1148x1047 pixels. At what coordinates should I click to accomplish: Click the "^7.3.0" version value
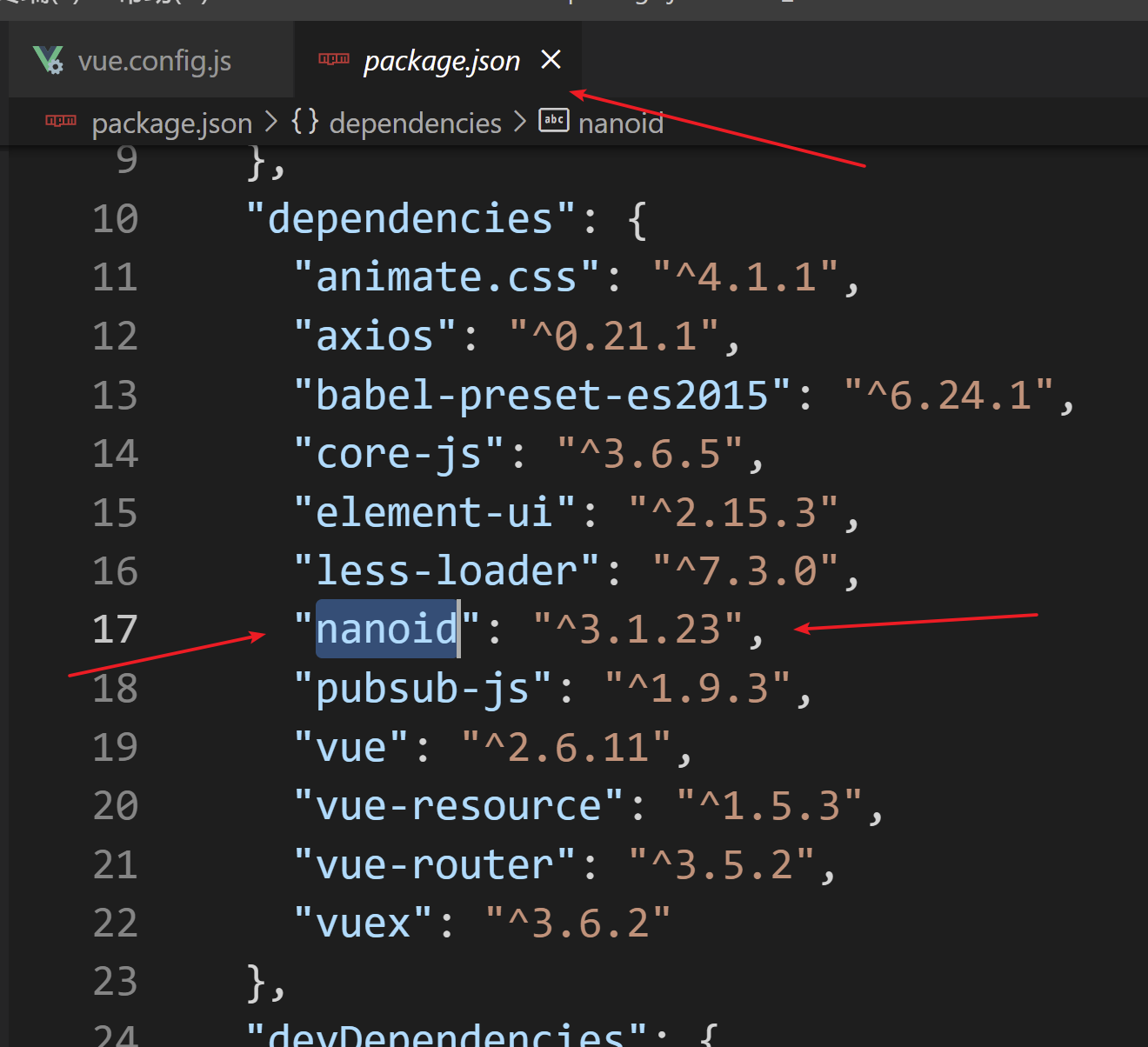tap(745, 570)
